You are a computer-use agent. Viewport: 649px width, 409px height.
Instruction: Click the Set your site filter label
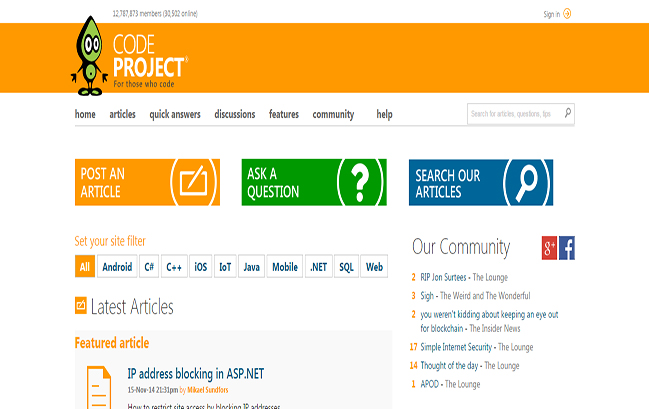coord(110,241)
